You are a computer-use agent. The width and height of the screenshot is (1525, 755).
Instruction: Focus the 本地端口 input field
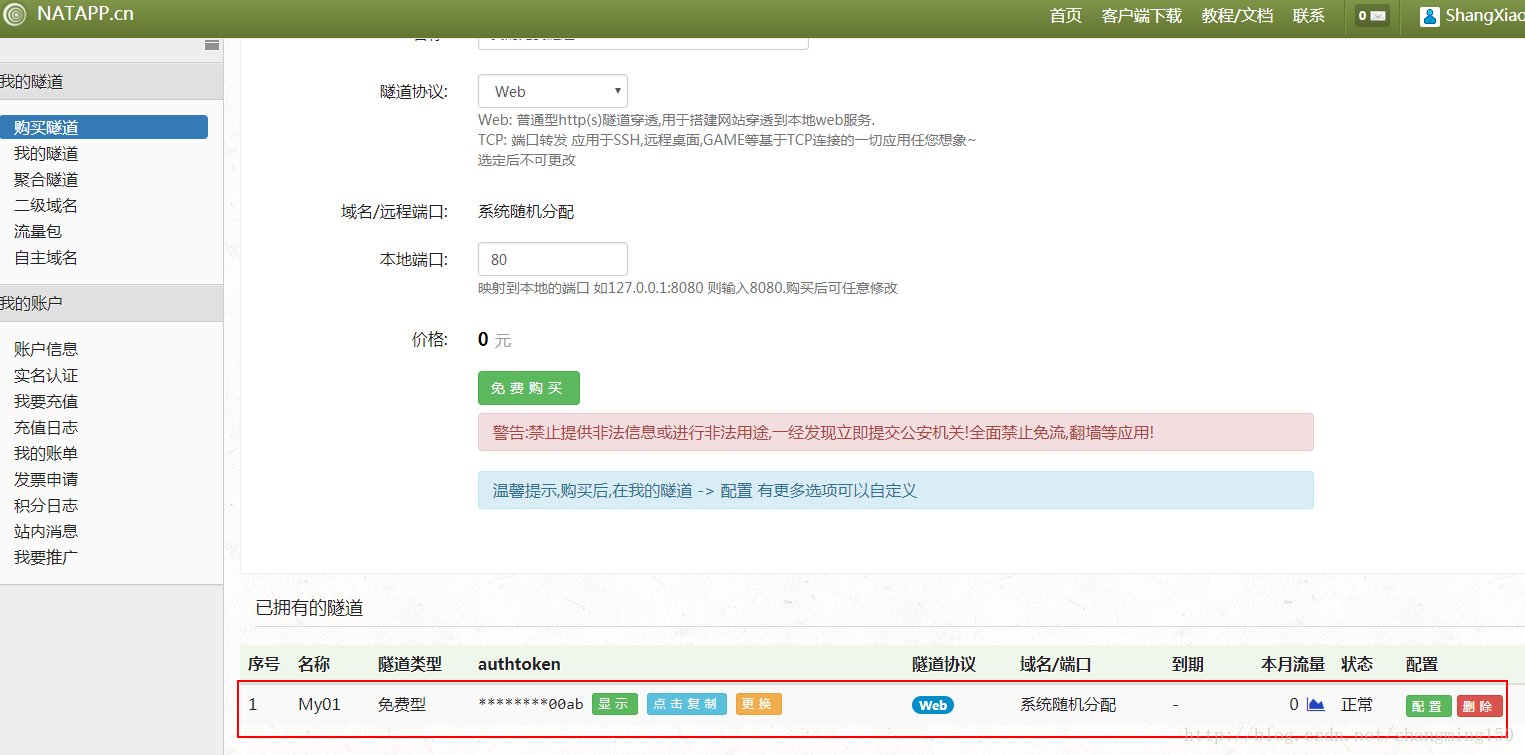pos(553,259)
